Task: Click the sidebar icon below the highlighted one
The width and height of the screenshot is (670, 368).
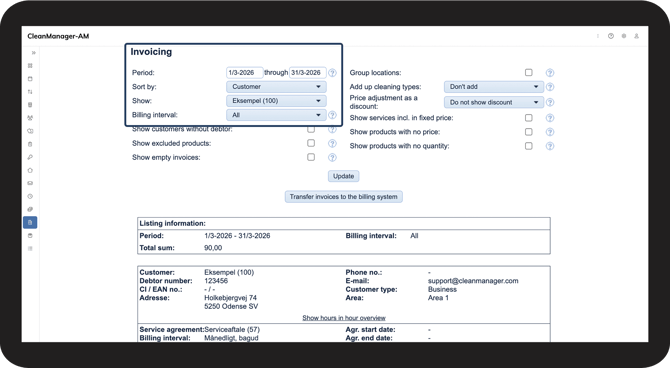Action: point(30,236)
